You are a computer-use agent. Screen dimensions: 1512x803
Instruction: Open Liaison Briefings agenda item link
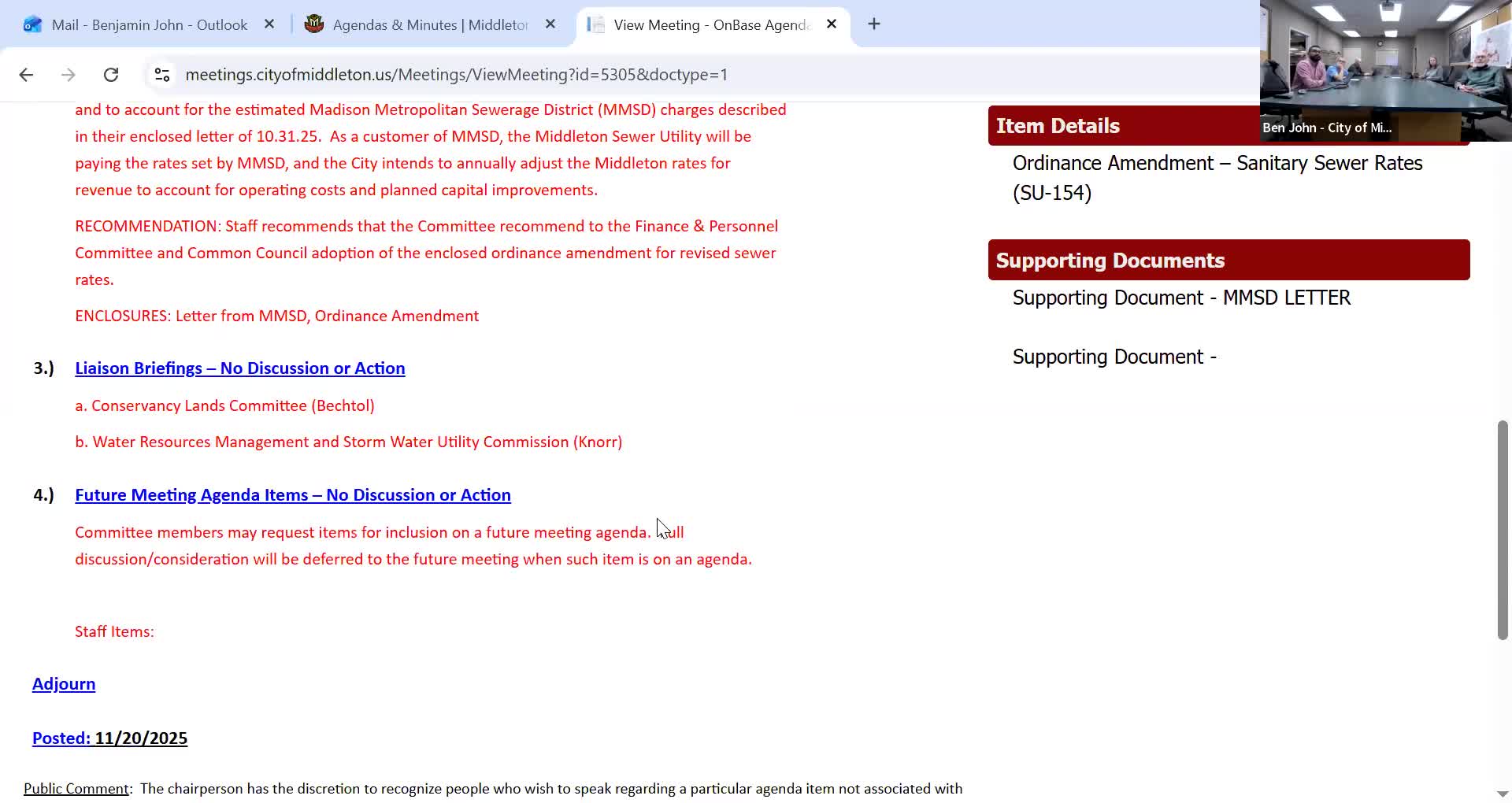240,368
